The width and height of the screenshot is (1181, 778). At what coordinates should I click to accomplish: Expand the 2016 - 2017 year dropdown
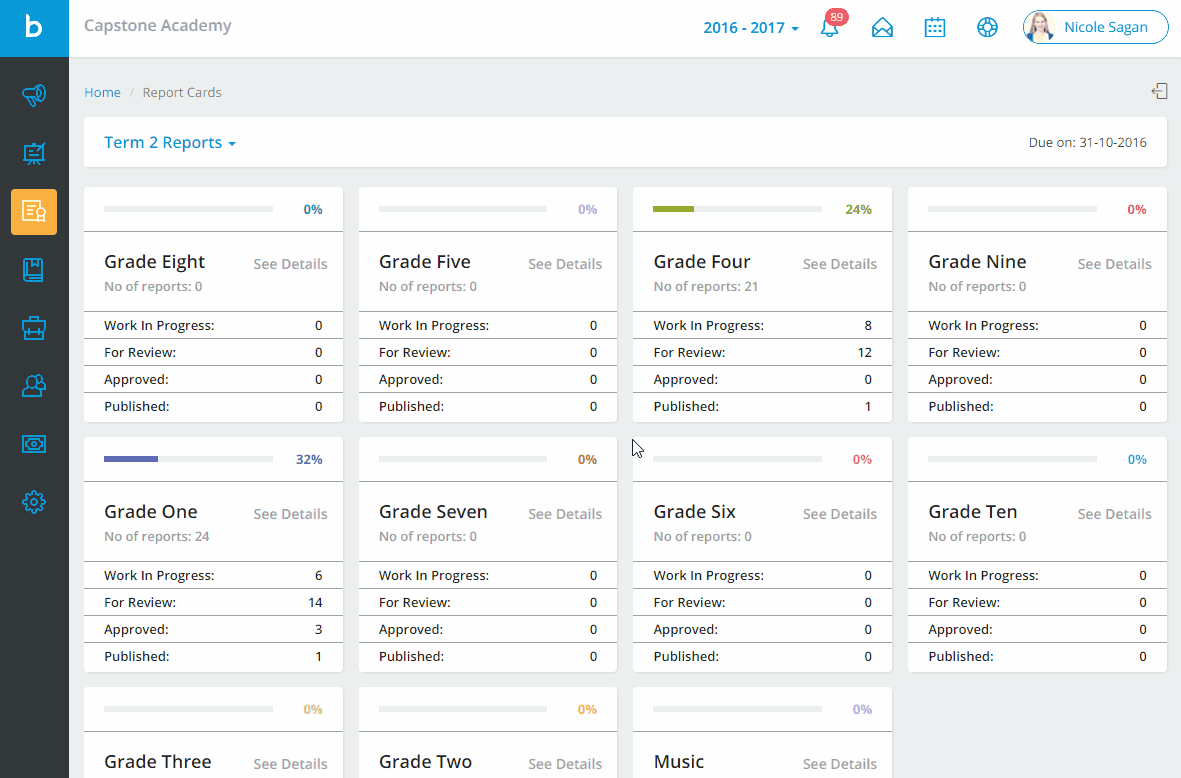(x=751, y=27)
